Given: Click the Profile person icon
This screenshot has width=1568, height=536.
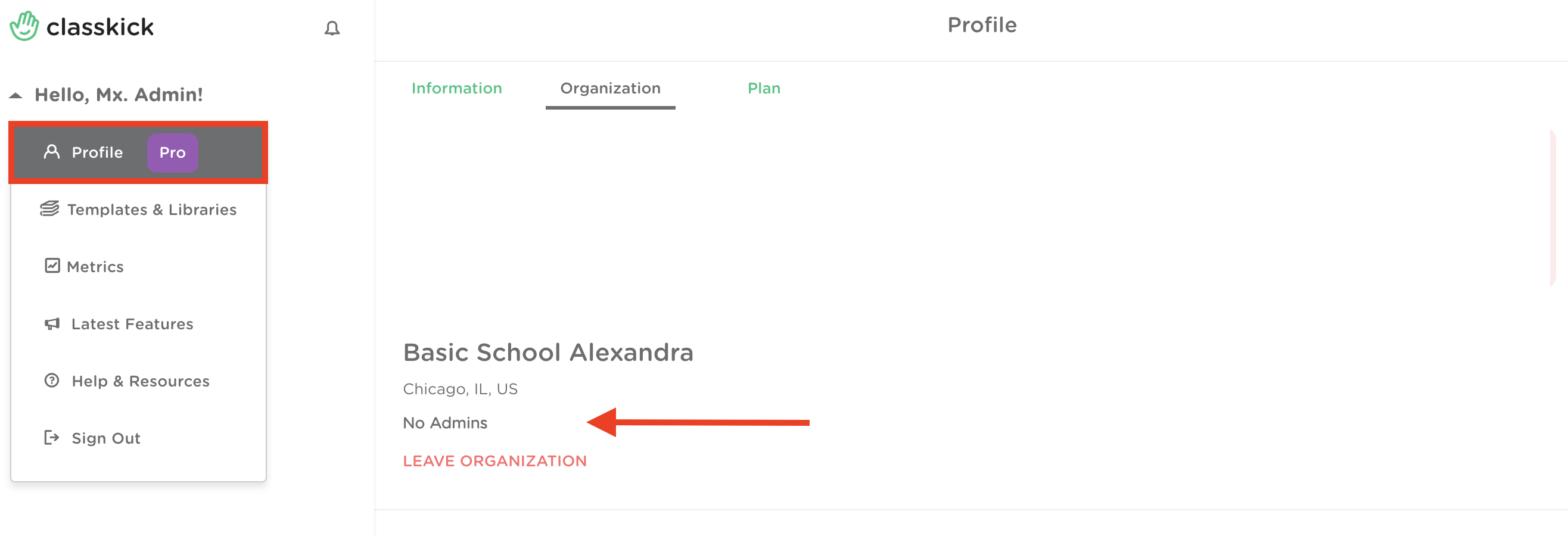Looking at the screenshot, I should [52, 151].
